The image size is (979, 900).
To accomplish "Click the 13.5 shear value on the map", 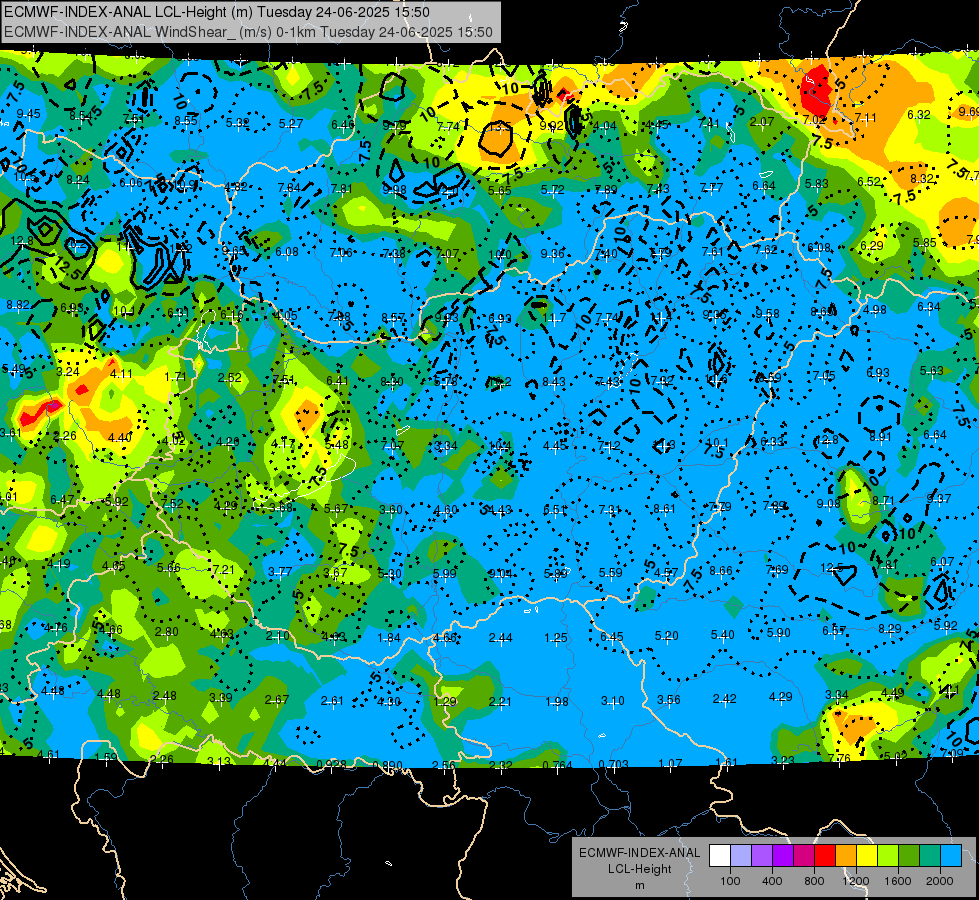I will (x=499, y=127).
